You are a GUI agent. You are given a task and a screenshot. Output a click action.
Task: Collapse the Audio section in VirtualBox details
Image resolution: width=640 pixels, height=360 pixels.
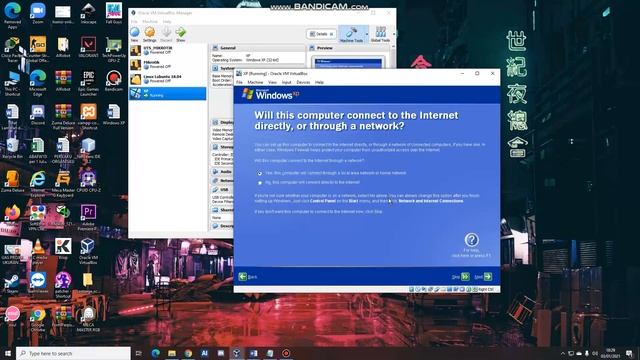(x=222, y=172)
